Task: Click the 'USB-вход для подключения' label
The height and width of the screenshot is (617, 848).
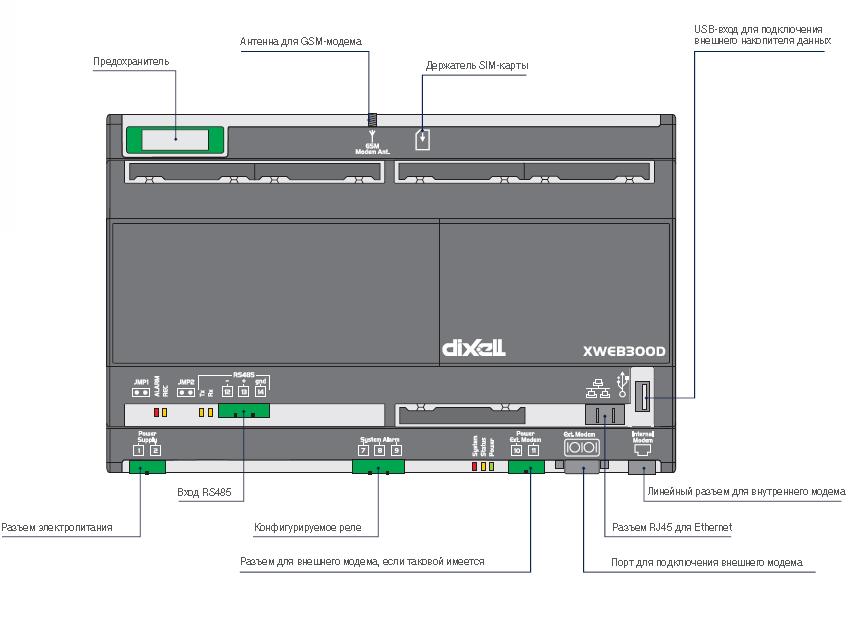Action: tap(758, 29)
